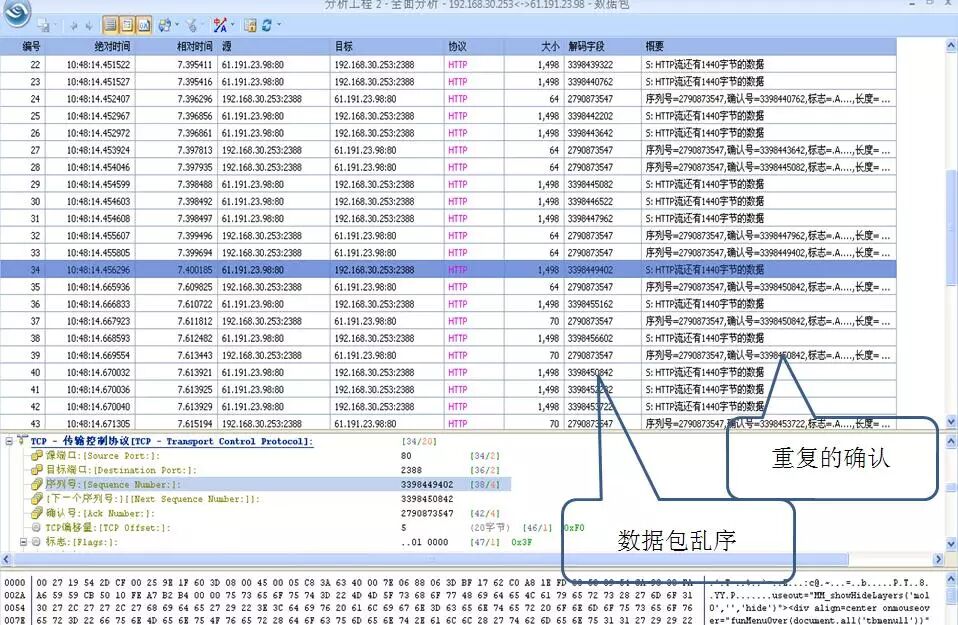Toggle the field decode pane view button
Image resolution: width=958 pixels, height=625 pixels.
coord(126,25)
